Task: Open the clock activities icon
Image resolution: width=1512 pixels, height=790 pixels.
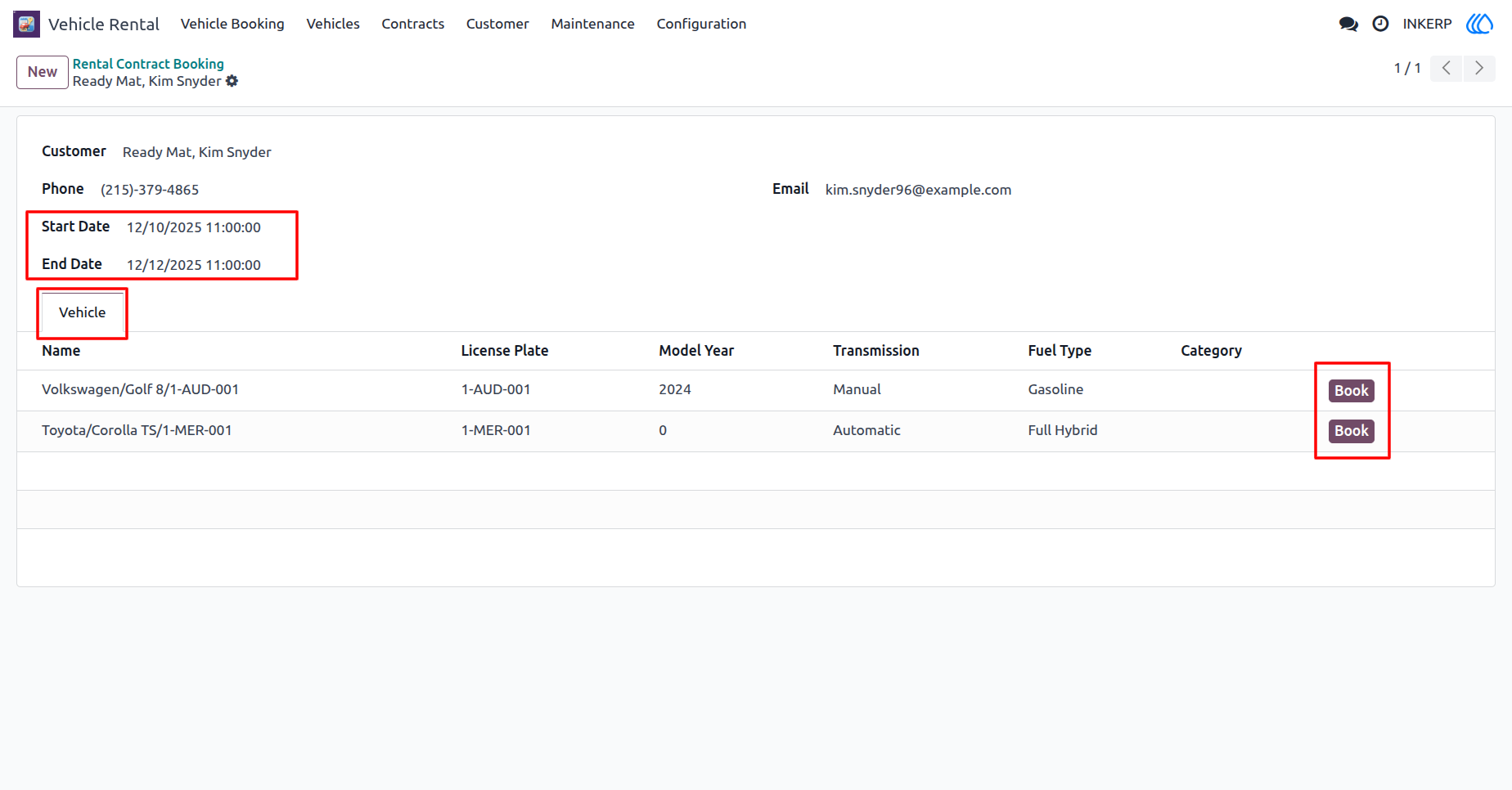Action: pos(1380,24)
